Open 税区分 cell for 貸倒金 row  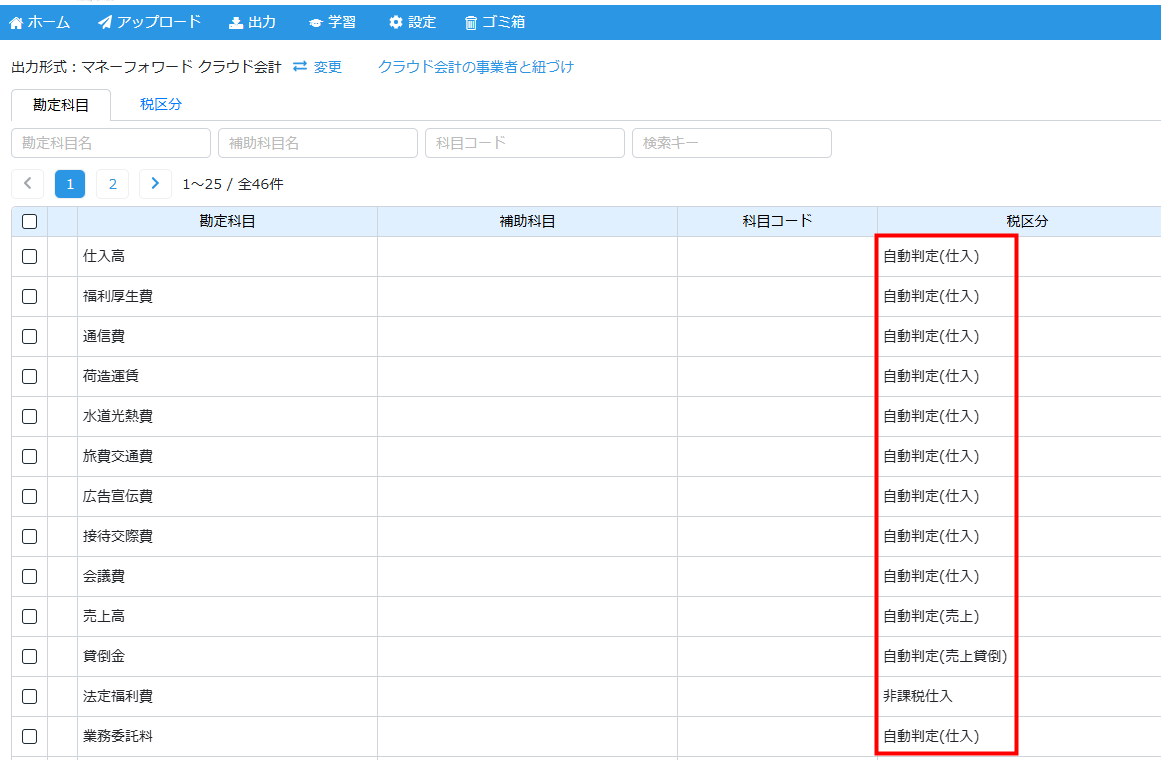coord(944,656)
